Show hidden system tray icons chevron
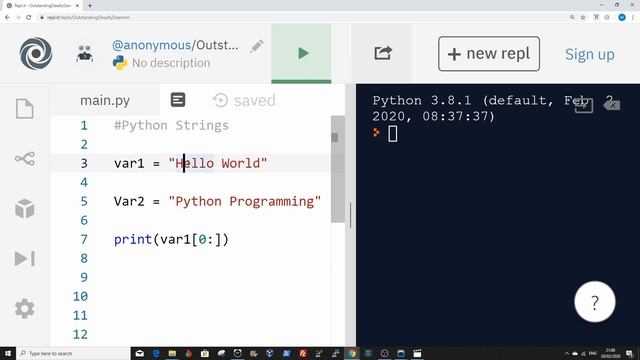The width and height of the screenshot is (640, 360). click(x=567, y=353)
